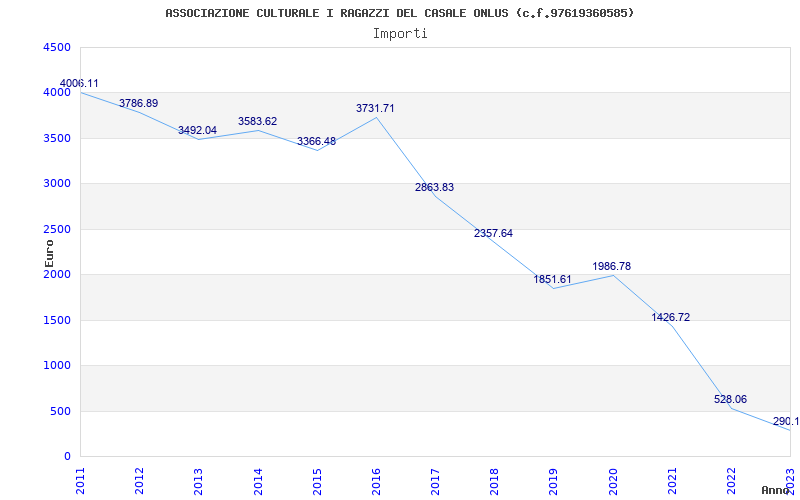Click the x-axis year 2011
The image size is (800, 500).
81,481
